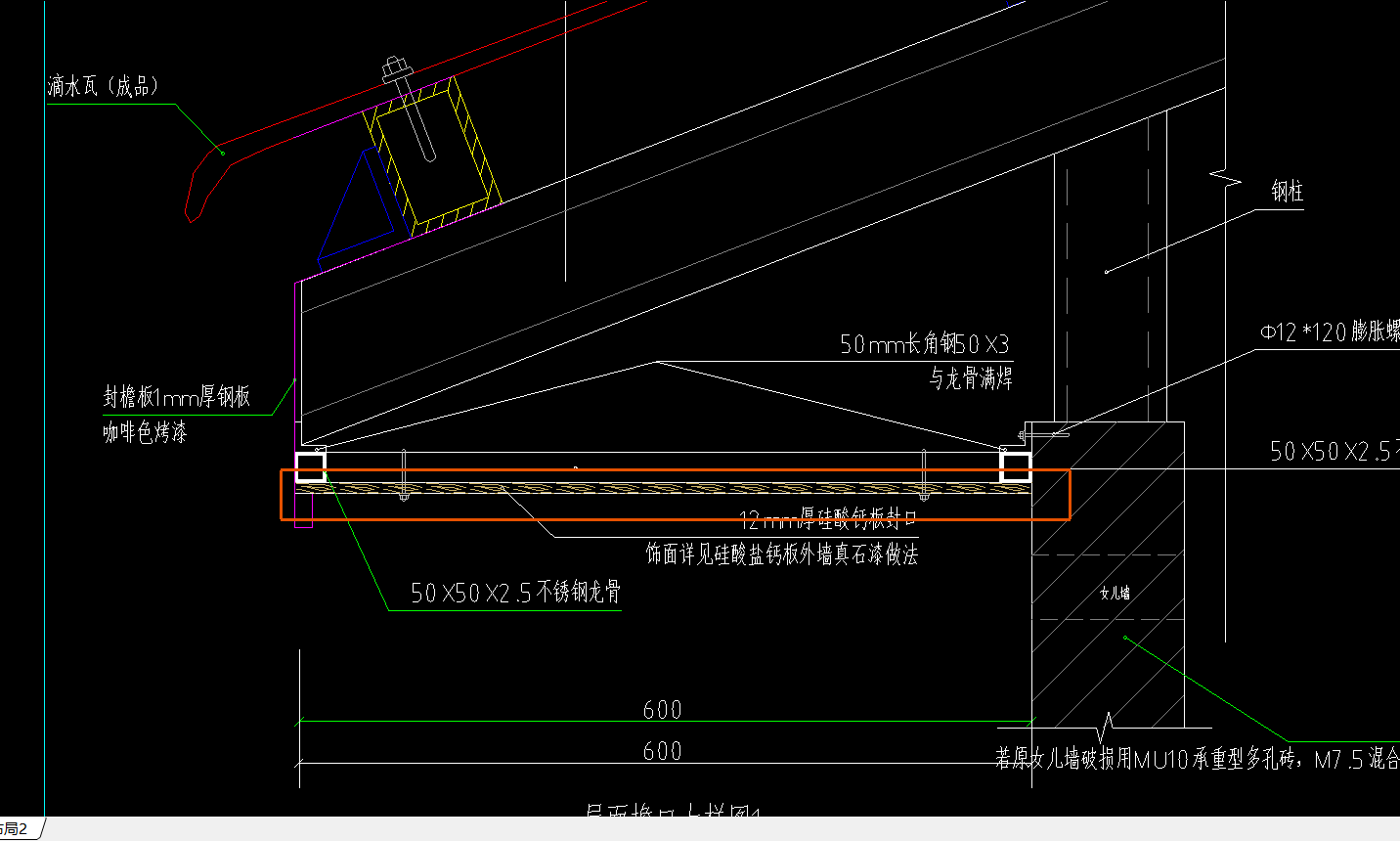The height and width of the screenshot is (841, 1400).
Task: Select the 饰面详见硅酸盐钙板外墙真石漆做法 text
Action: point(782,554)
